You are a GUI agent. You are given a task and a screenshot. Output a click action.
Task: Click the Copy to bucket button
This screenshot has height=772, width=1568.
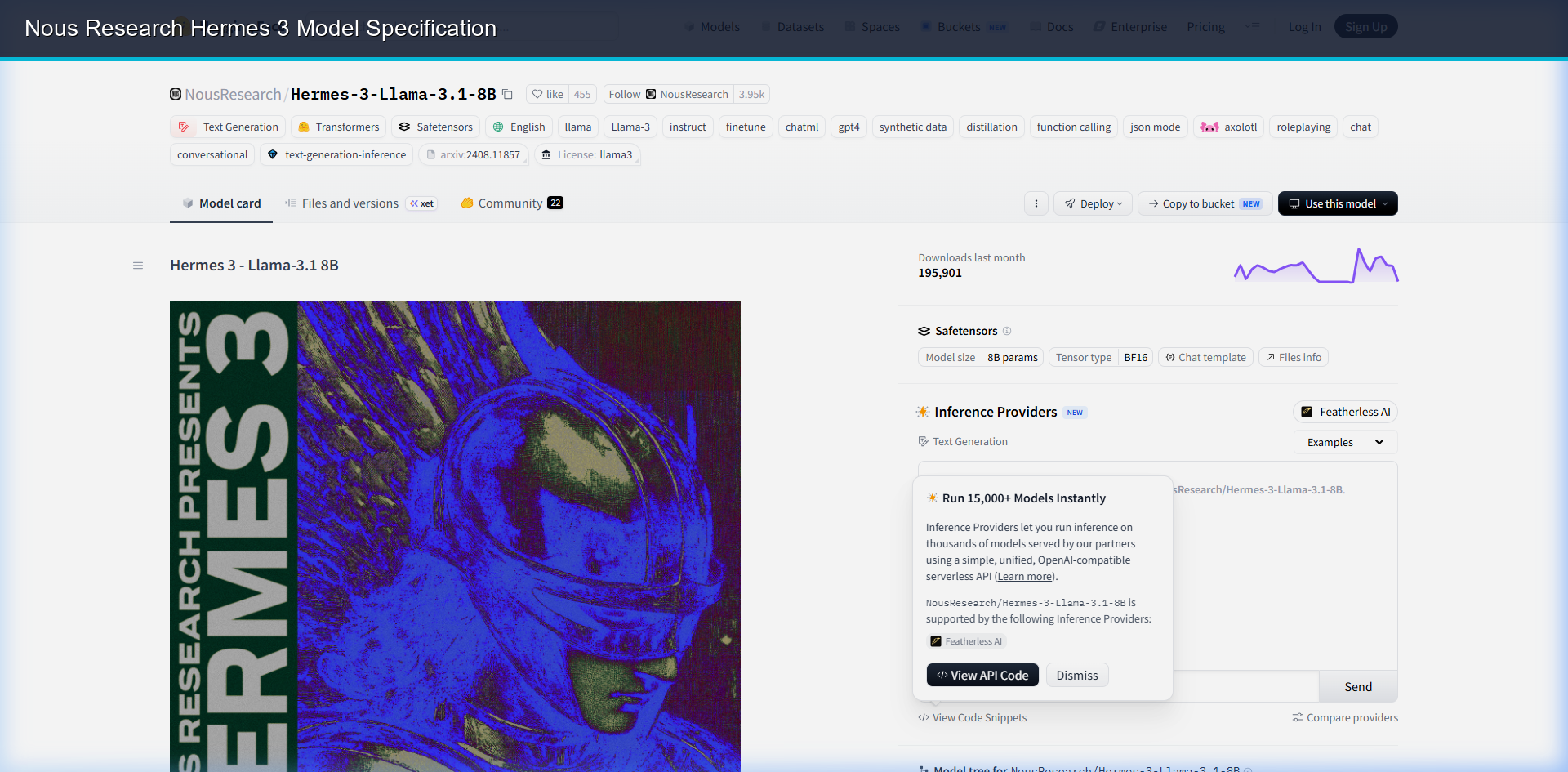point(1205,203)
